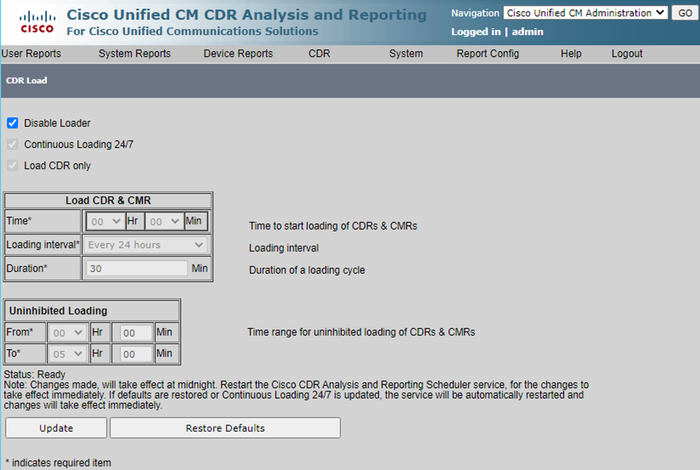Click the GO button
700x470 pixels.
pyautogui.click(x=685, y=13)
